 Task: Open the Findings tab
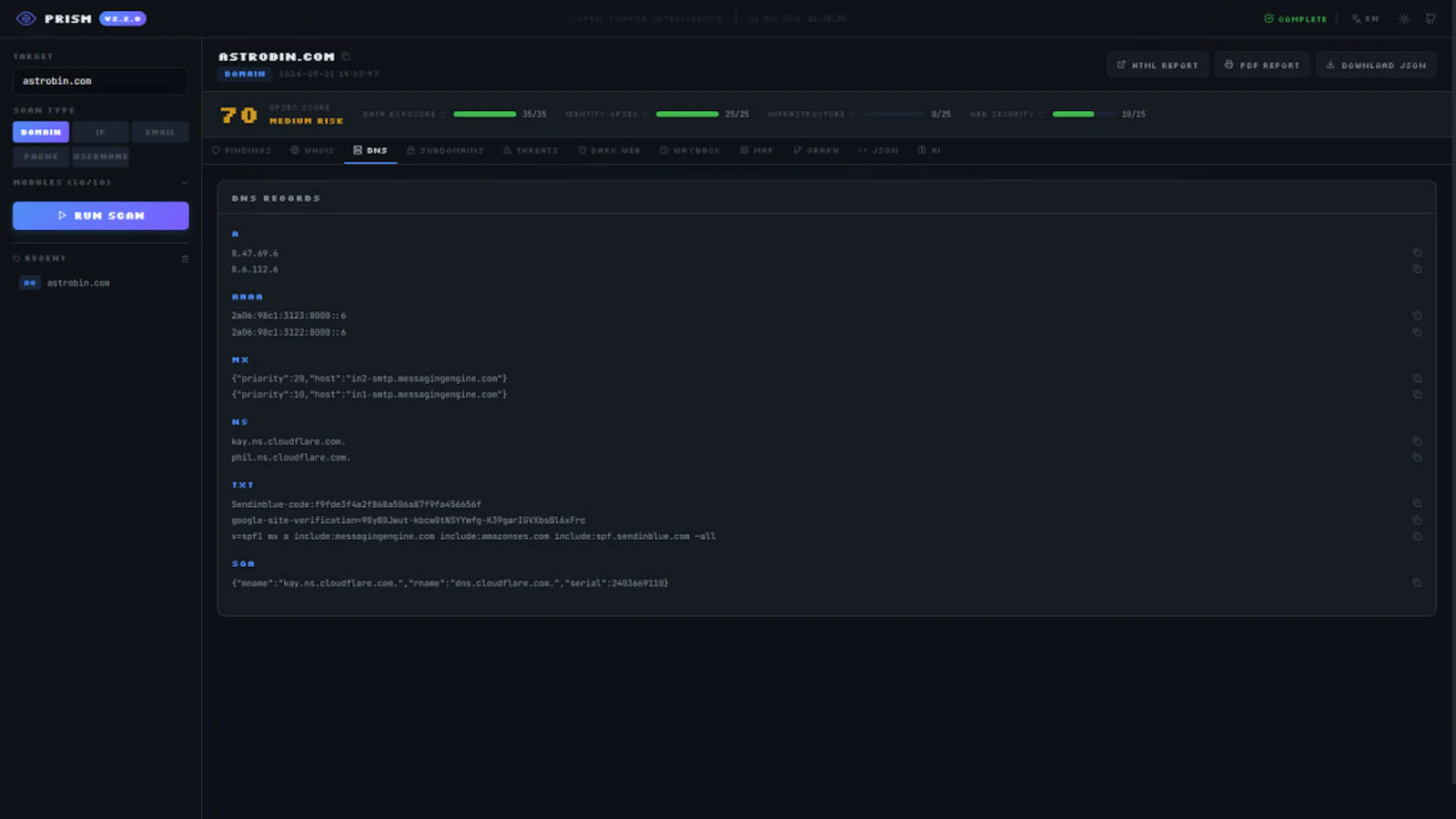tap(242, 150)
